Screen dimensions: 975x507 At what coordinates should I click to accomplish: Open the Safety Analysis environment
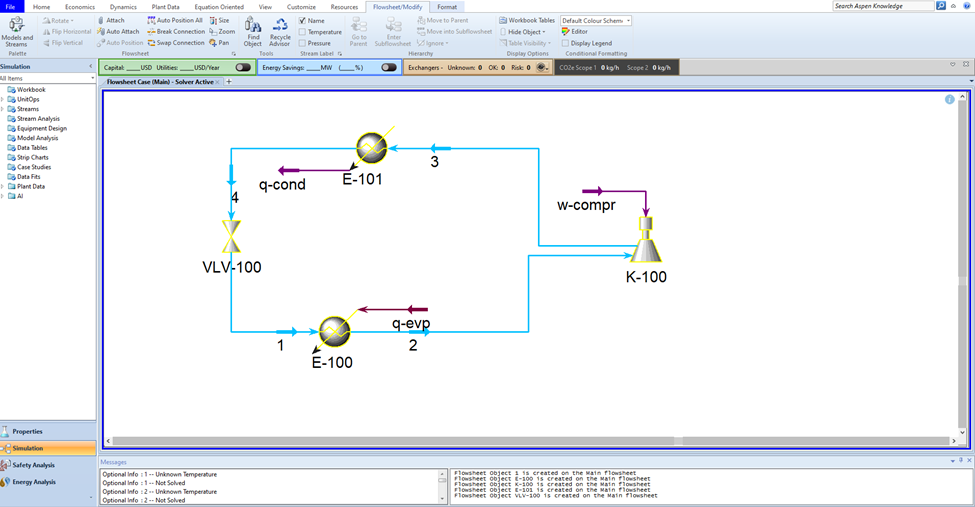(48, 465)
